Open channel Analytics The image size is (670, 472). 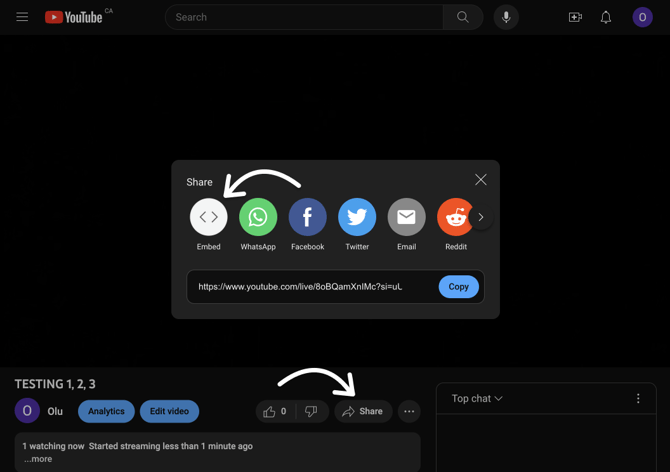[x=106, y=411]
